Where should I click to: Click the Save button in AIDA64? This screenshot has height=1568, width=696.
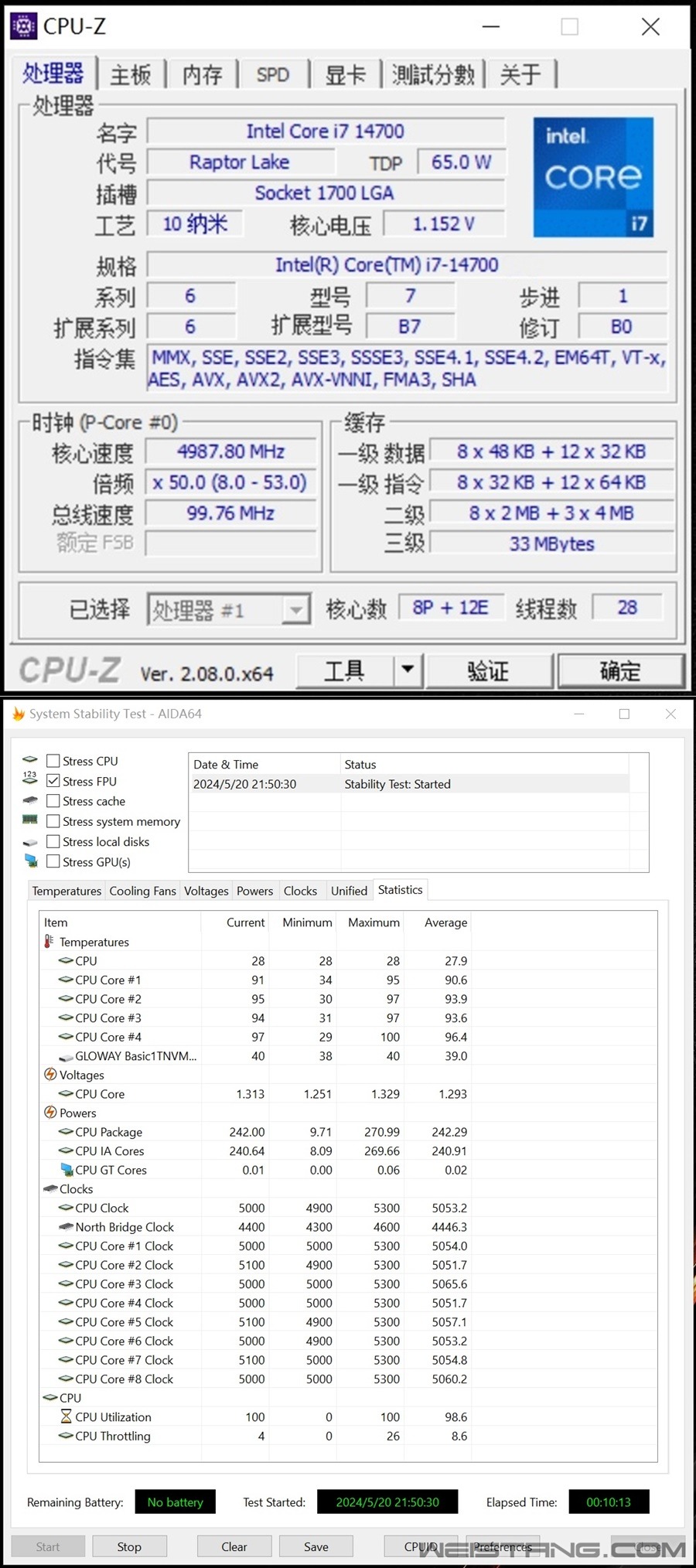point(316,1546)
